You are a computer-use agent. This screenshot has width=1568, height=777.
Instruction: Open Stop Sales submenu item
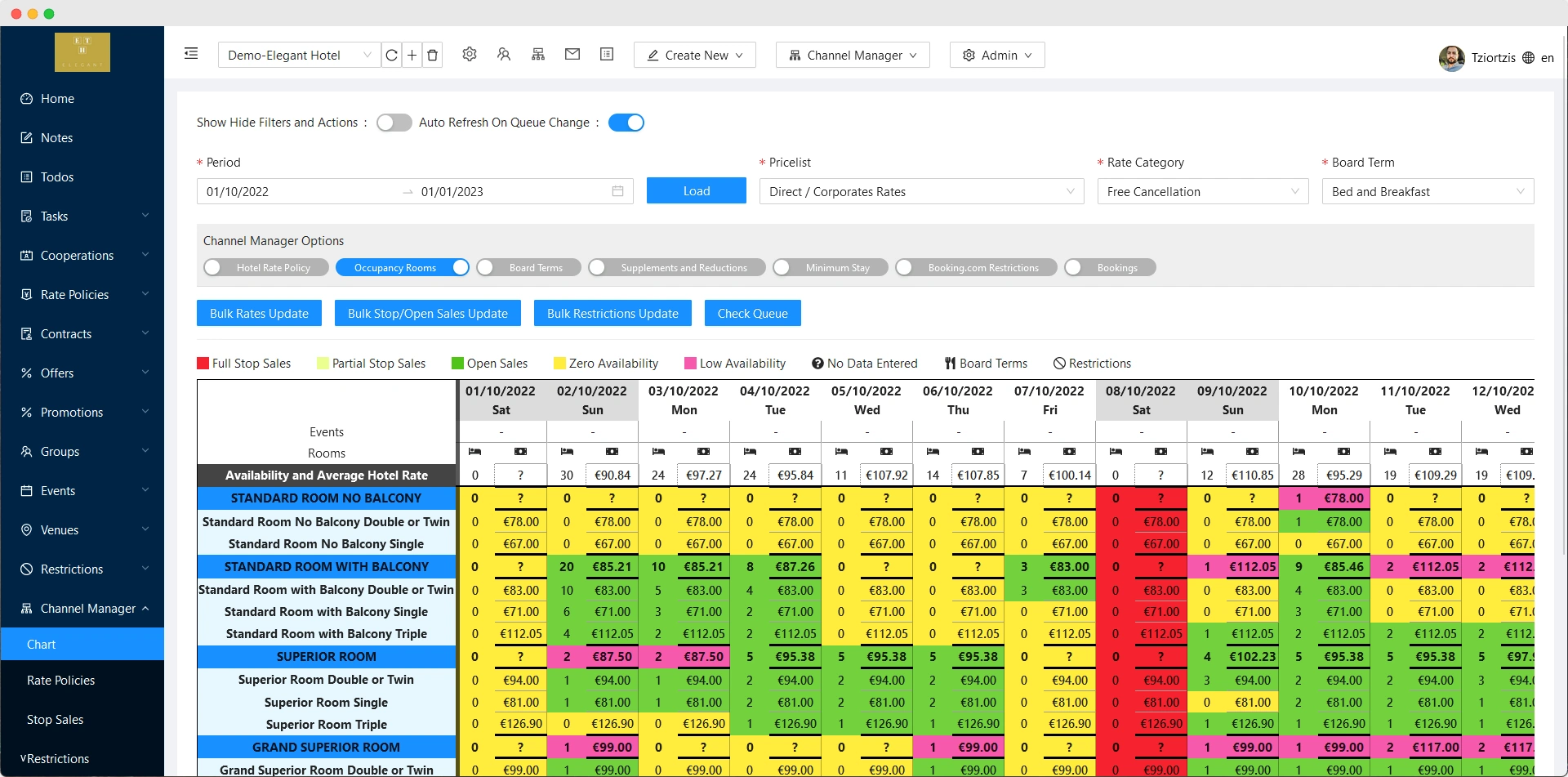coord(82,719)
